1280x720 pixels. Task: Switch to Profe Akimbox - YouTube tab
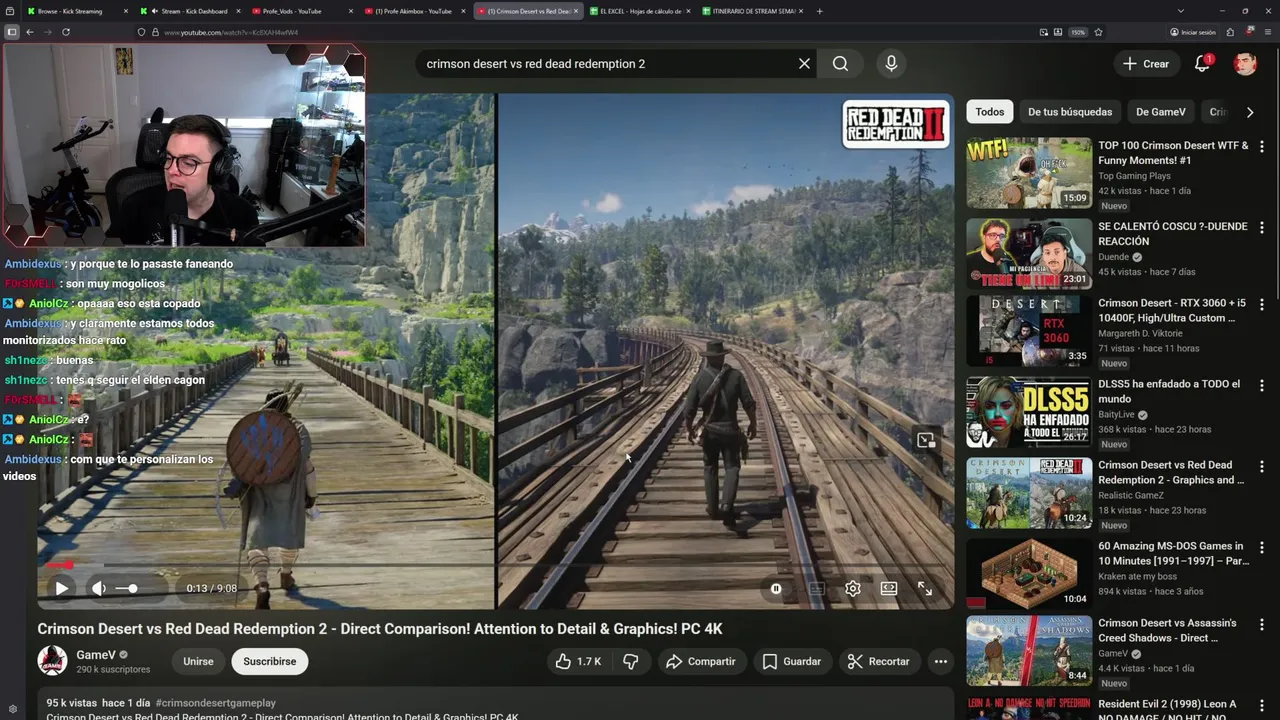click(x=415, y=11)
